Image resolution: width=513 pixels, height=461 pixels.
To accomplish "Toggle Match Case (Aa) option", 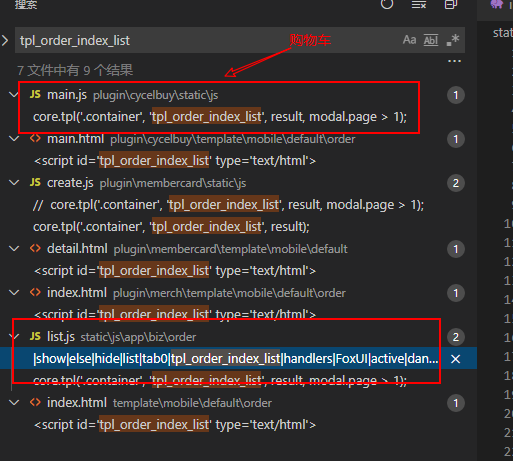I will (x=409, y=40).
